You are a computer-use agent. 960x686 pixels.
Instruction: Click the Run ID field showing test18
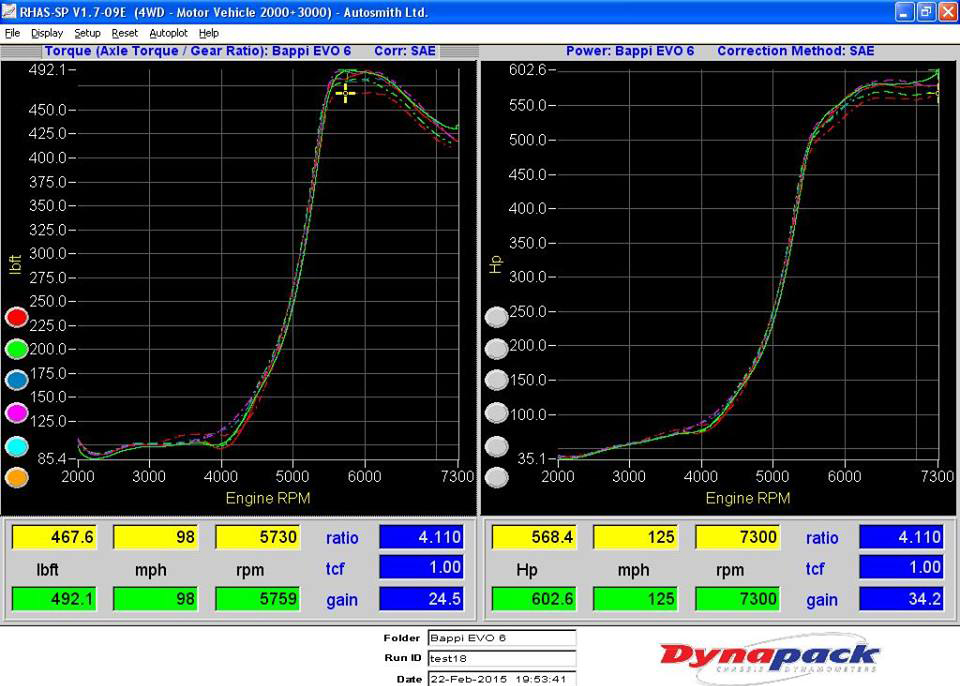click(x=501, y=658)
